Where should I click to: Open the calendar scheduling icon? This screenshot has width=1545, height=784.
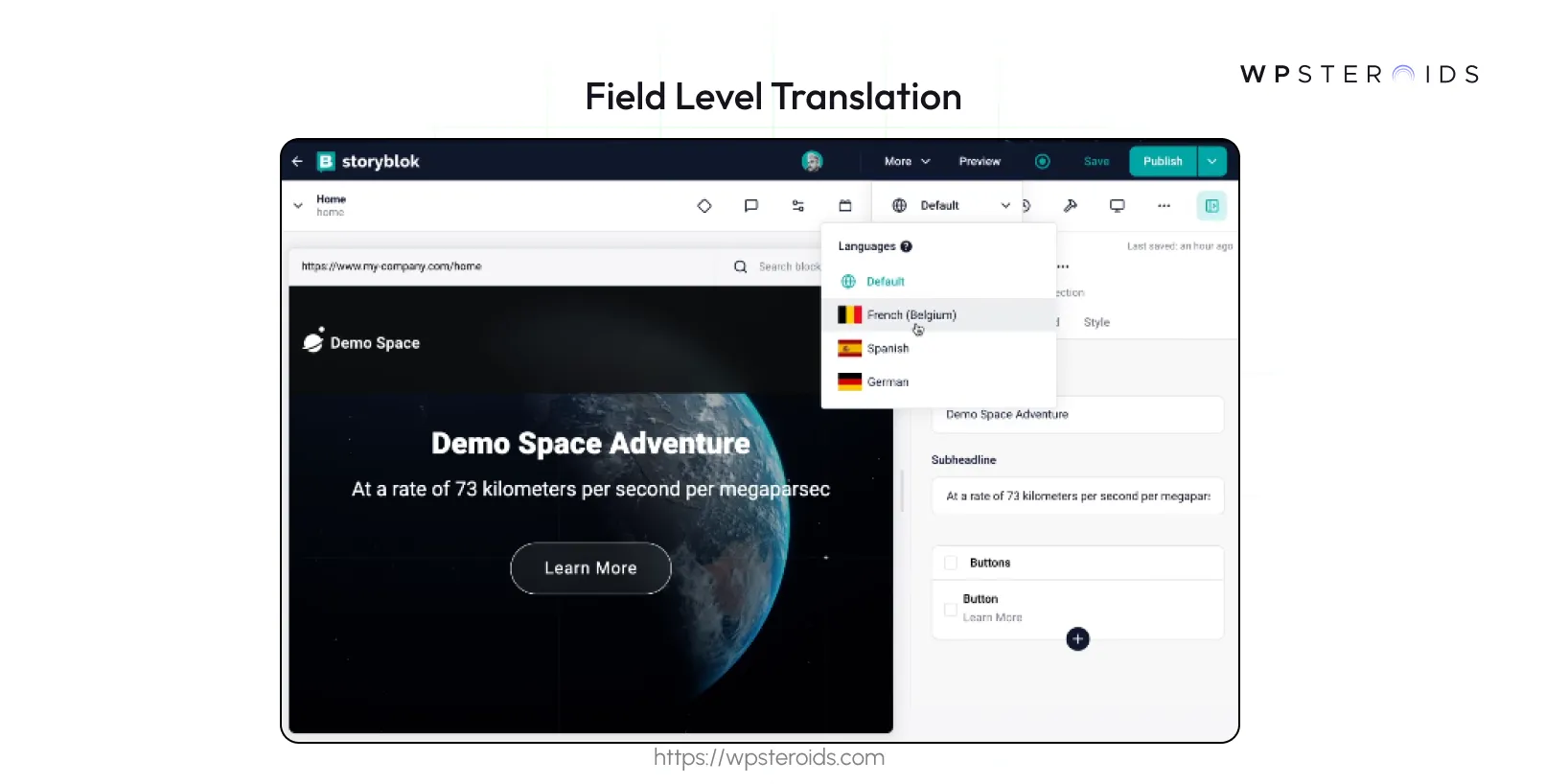click(845, 205)
